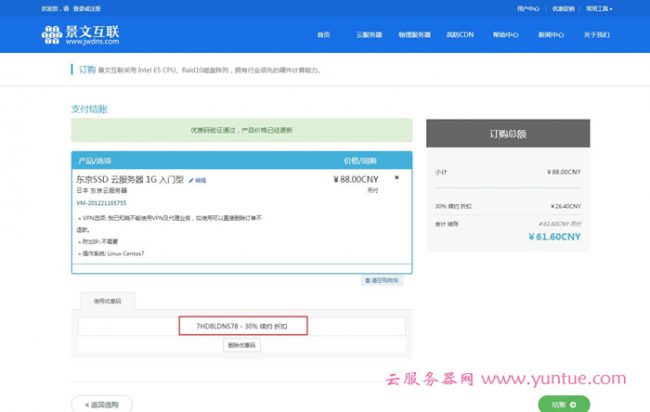Image resolution: width=650 pixels, height=412 pixels.
Task: Open the 新闻中心 navigation item
Action: click(x=551, y=35)
